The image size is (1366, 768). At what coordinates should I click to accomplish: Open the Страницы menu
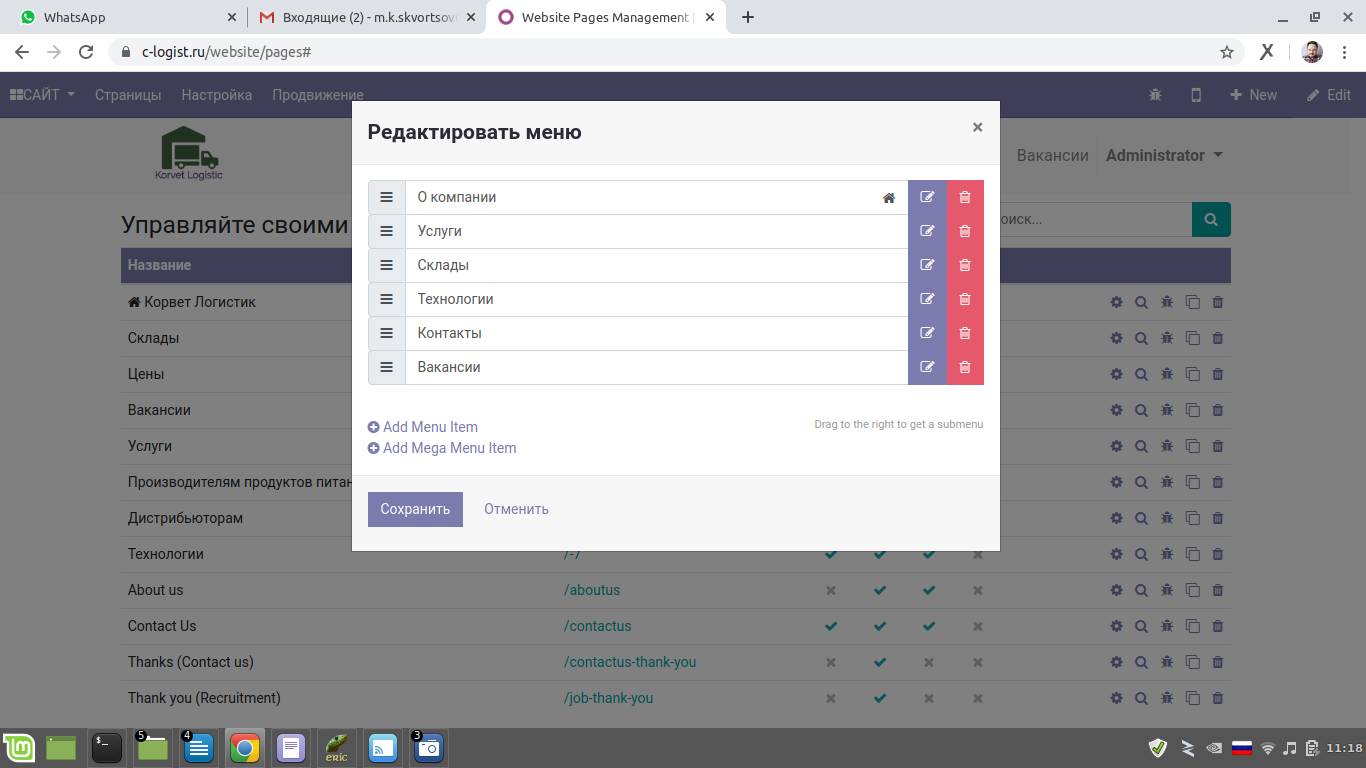click(128, 95)
